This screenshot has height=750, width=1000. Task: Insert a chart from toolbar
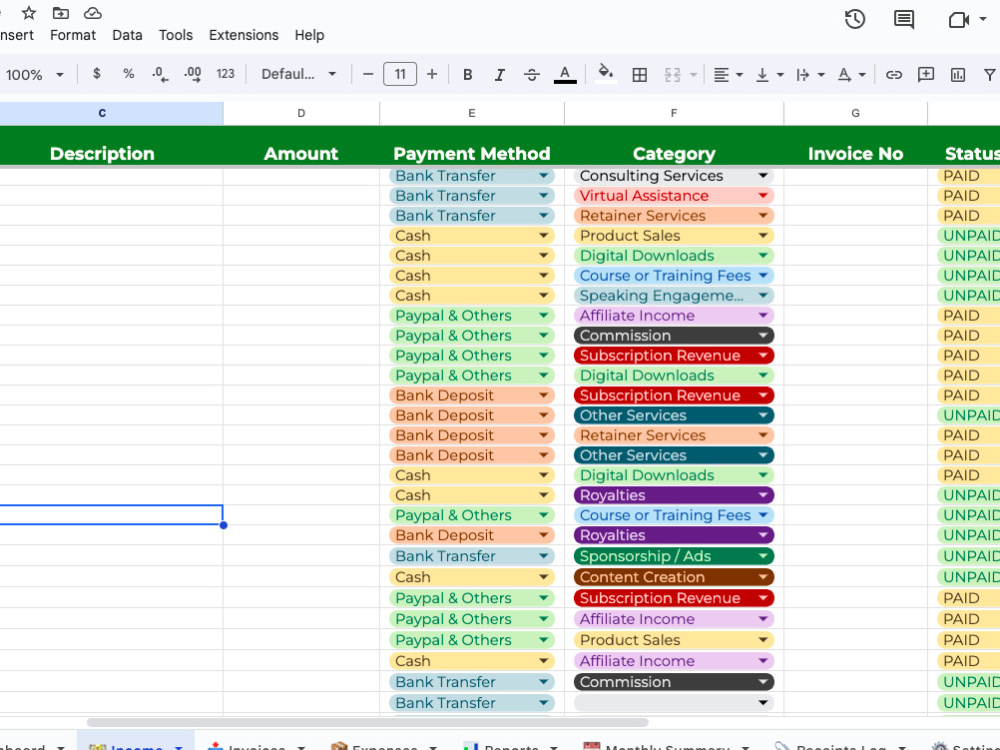pyautogui.click(x=957, y=75)
